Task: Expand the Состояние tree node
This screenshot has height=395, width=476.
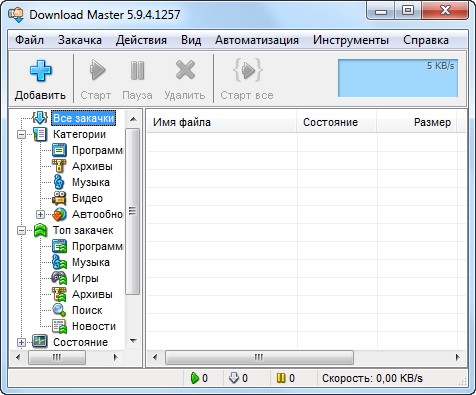Action: pyautogui.click(x=21, y=342)
